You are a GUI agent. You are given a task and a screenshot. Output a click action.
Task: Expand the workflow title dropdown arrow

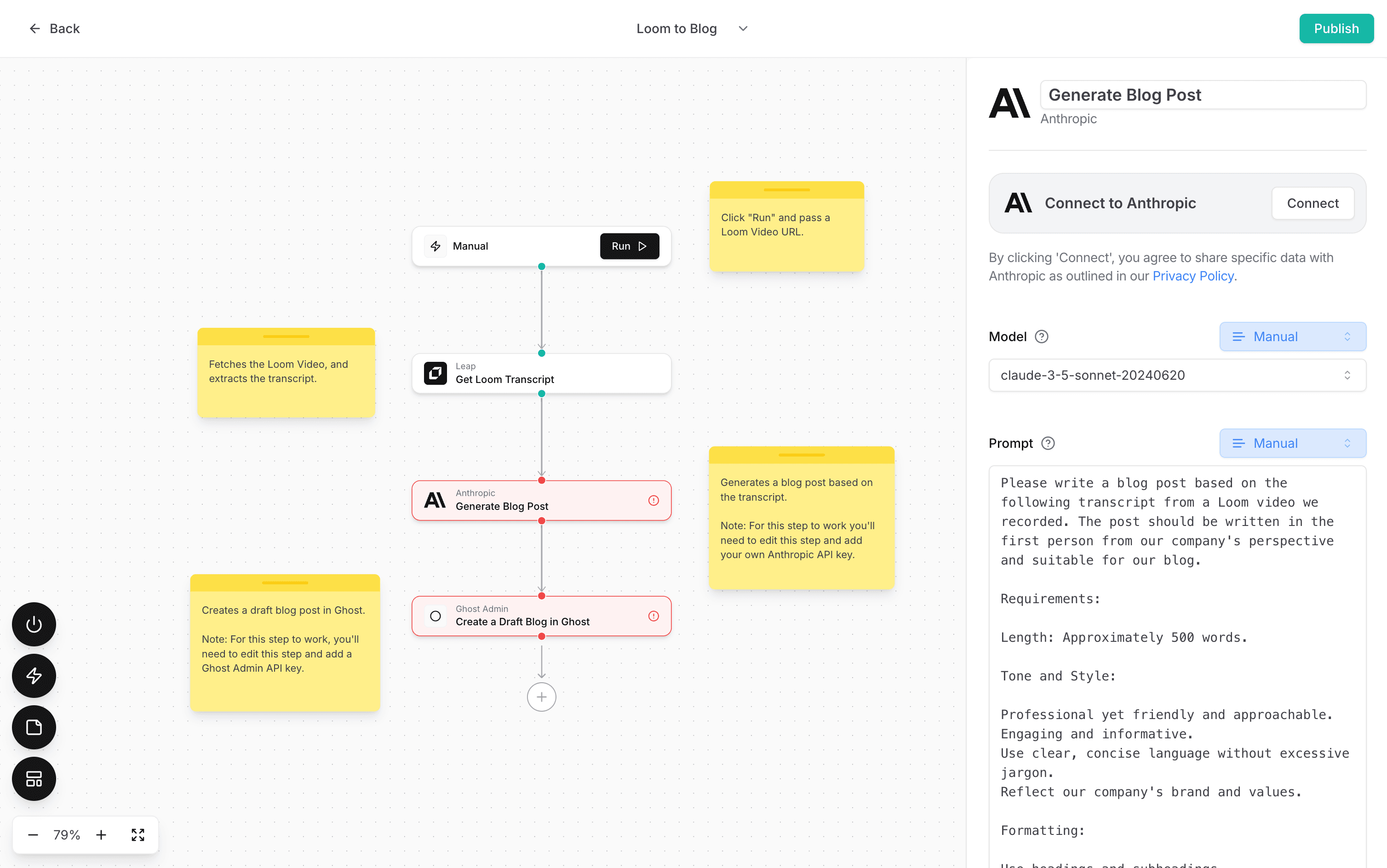(744, 28)
